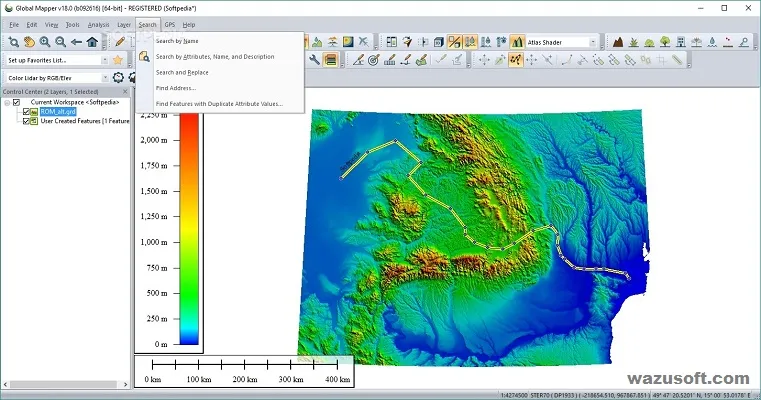Screen dimensions: 761x400
Task: Select the Zoom tool in the toolbar
Action: click(x=14, y=42)
